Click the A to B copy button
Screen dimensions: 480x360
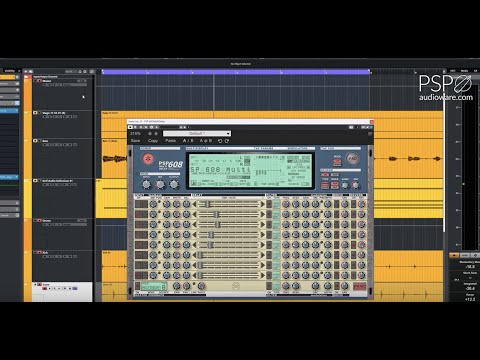pos(206,141)
